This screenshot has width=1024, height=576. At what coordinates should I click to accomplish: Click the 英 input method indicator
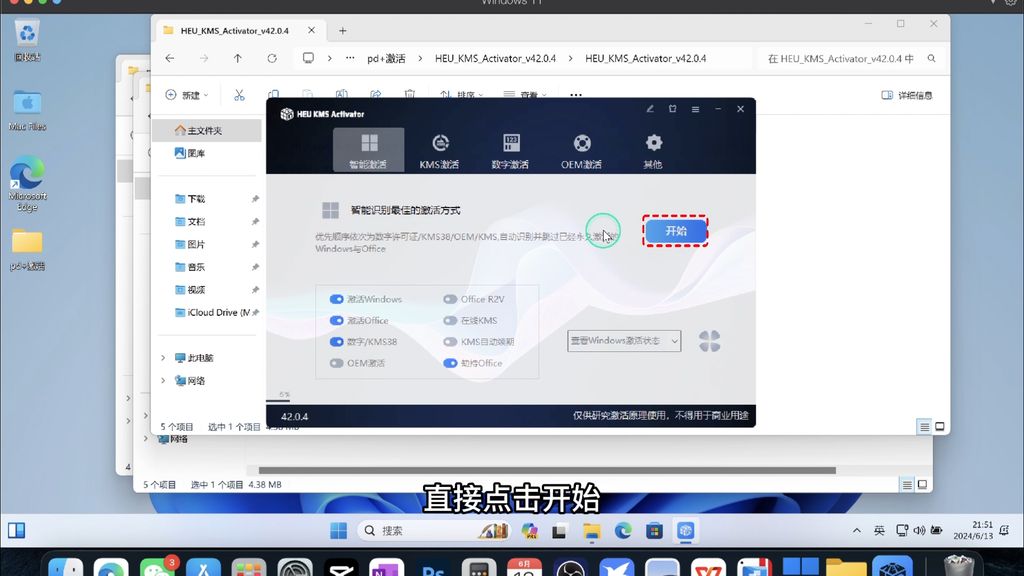pyautogui.click(x=879, y=531)
